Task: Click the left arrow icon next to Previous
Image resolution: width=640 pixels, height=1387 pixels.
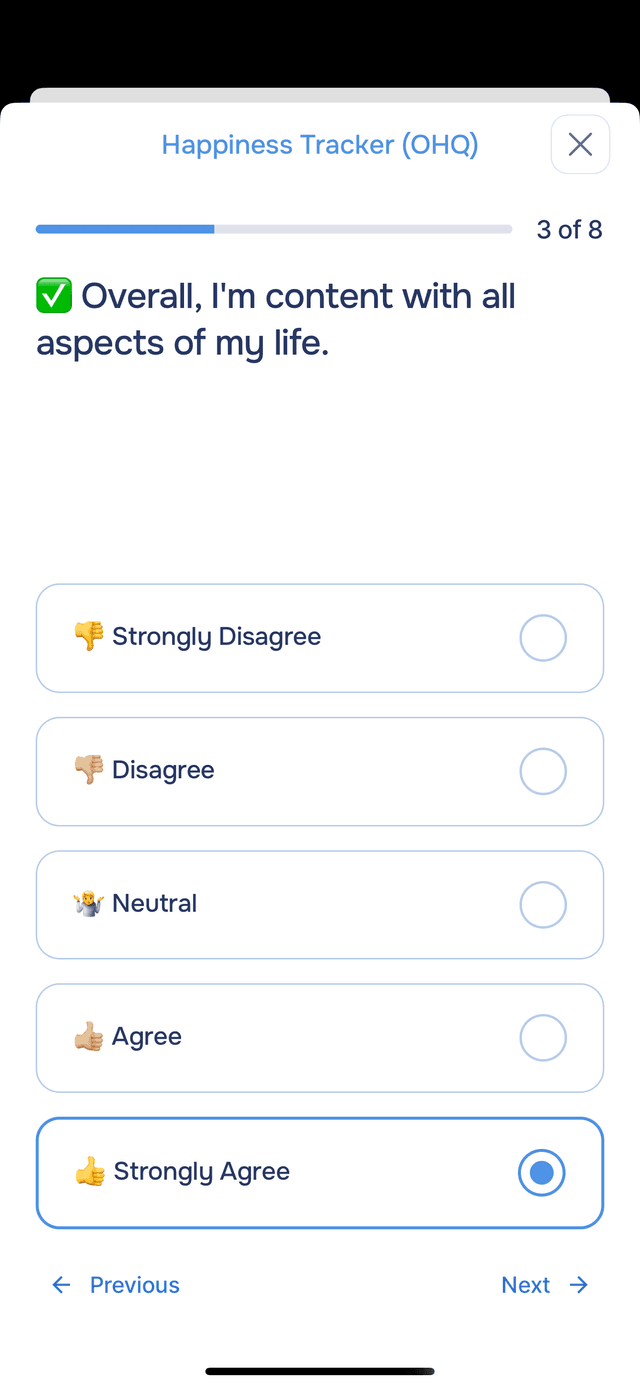Action: coord(61,1284)
